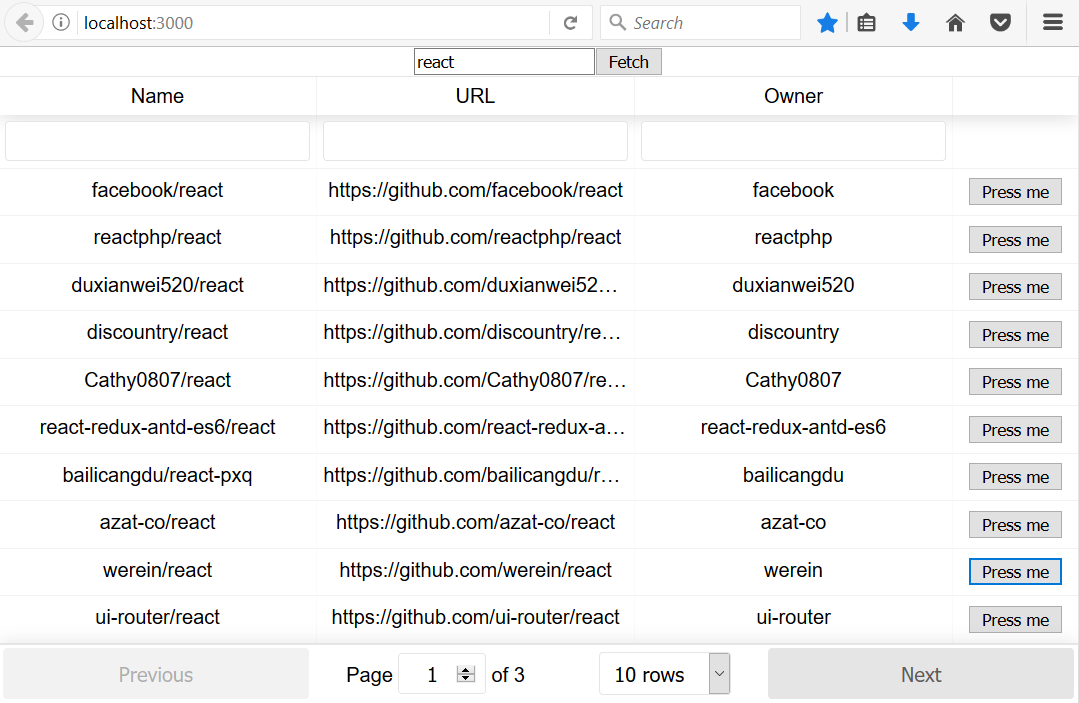Show bookmarks list icon
This screenshot has width=1079, height=703.
tap(866, 23)
